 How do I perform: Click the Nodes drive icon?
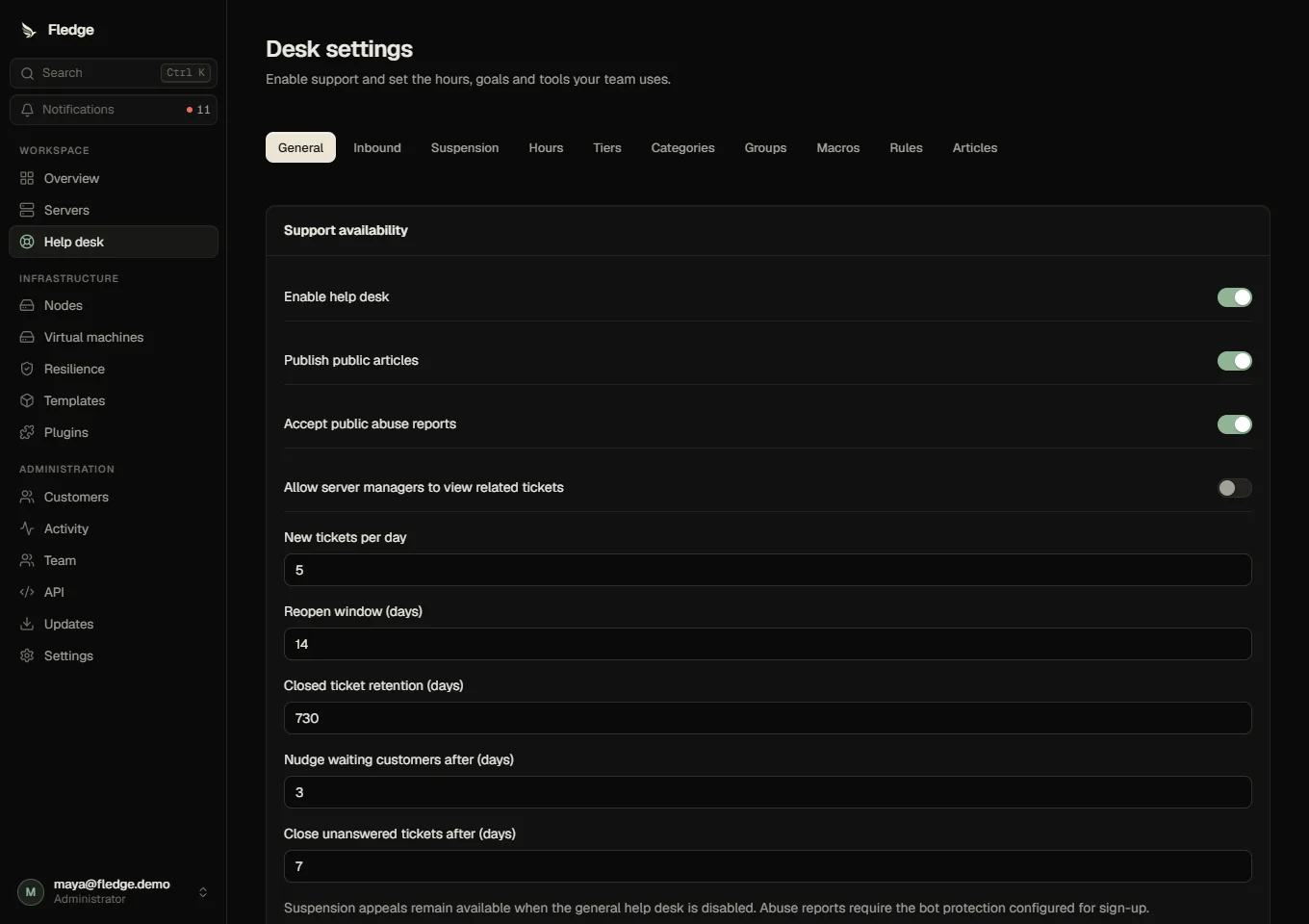click(x=27, y=305)
